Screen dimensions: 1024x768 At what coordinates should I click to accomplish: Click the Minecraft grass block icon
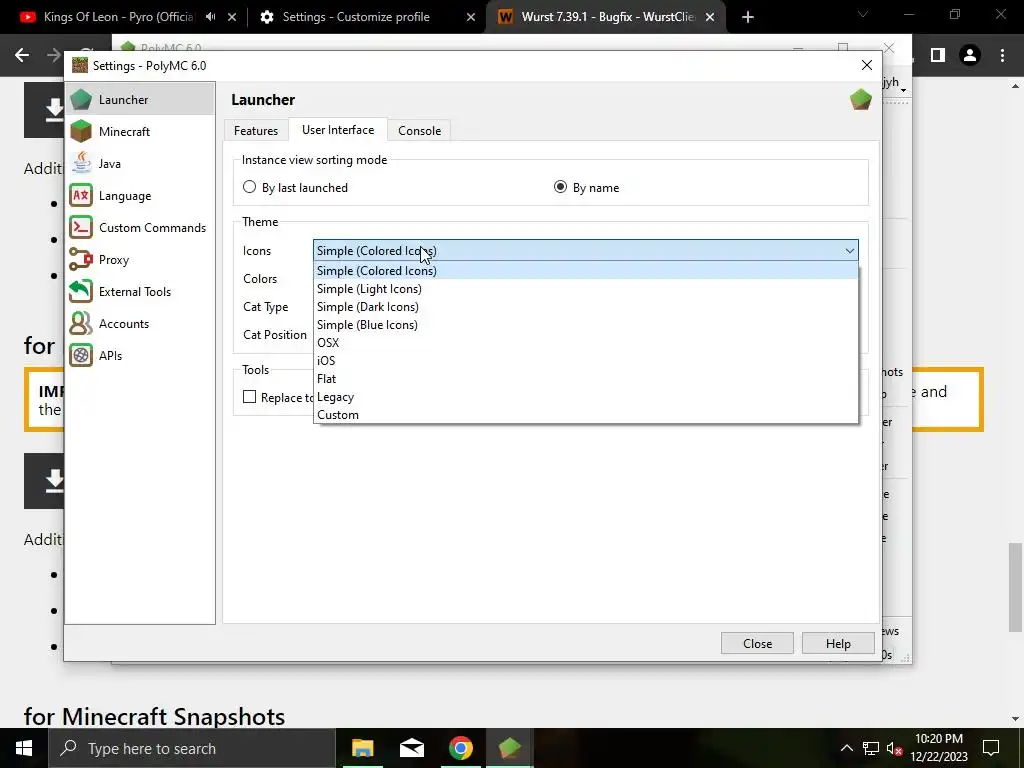pos(81,131)
